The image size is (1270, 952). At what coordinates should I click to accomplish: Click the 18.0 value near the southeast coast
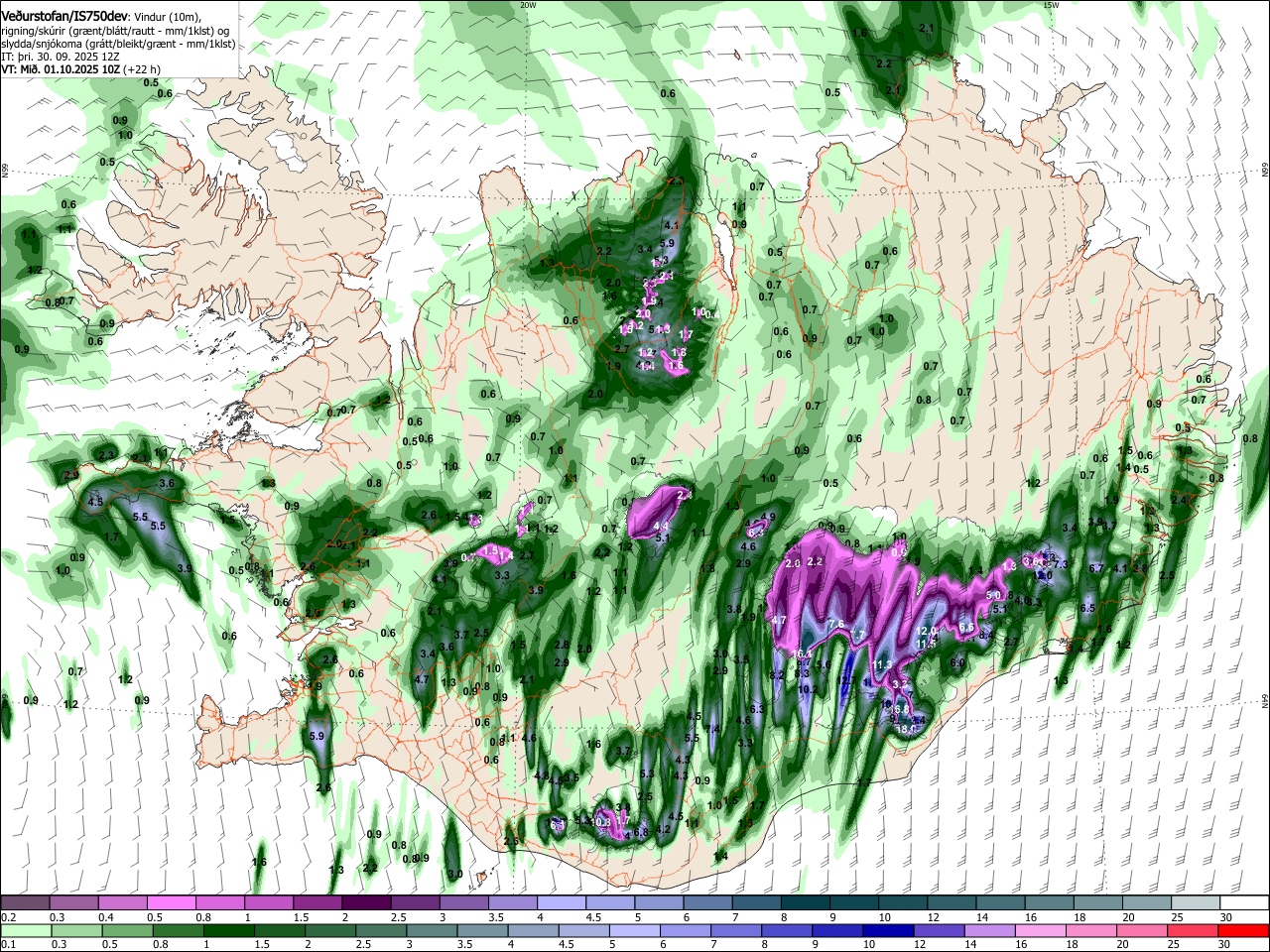click(905, 729)
